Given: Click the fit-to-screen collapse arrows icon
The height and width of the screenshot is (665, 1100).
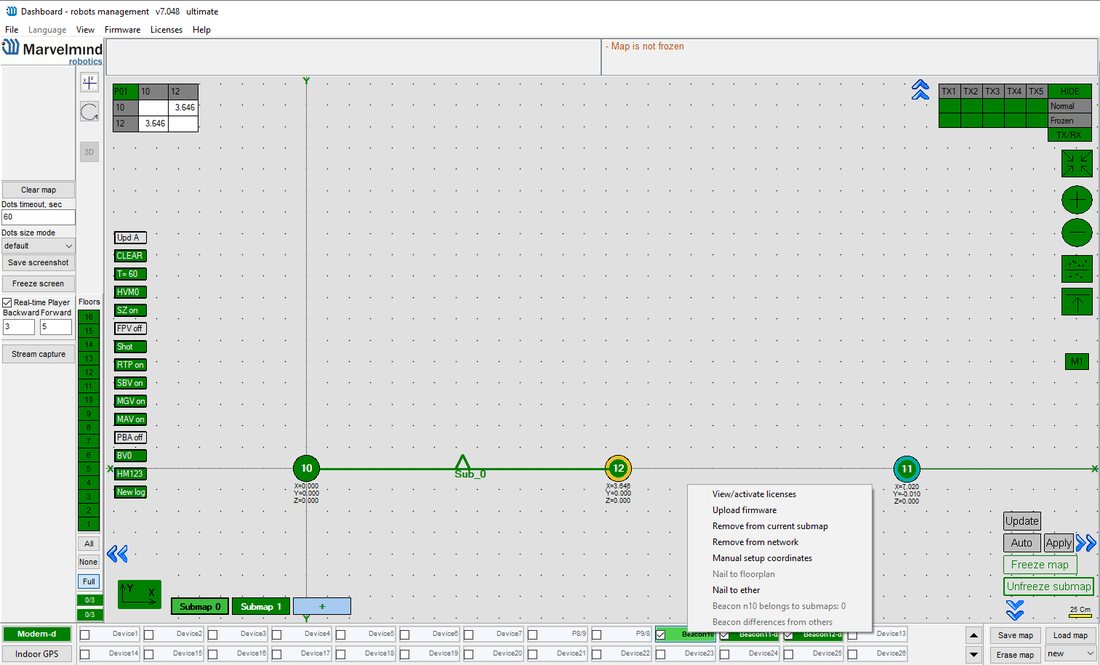Looking at the screenshot, I should pos(1076,163).
